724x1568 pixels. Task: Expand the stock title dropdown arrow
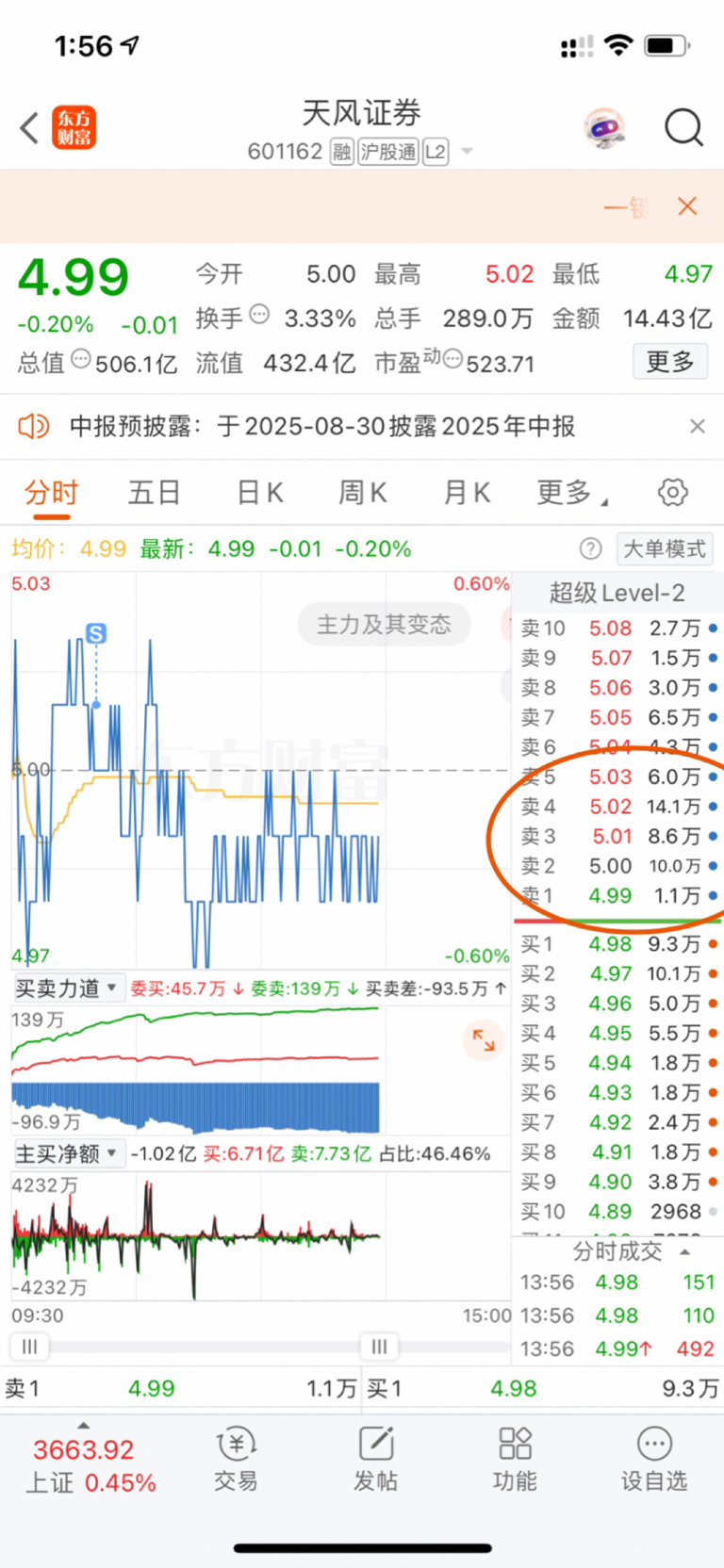467,152
